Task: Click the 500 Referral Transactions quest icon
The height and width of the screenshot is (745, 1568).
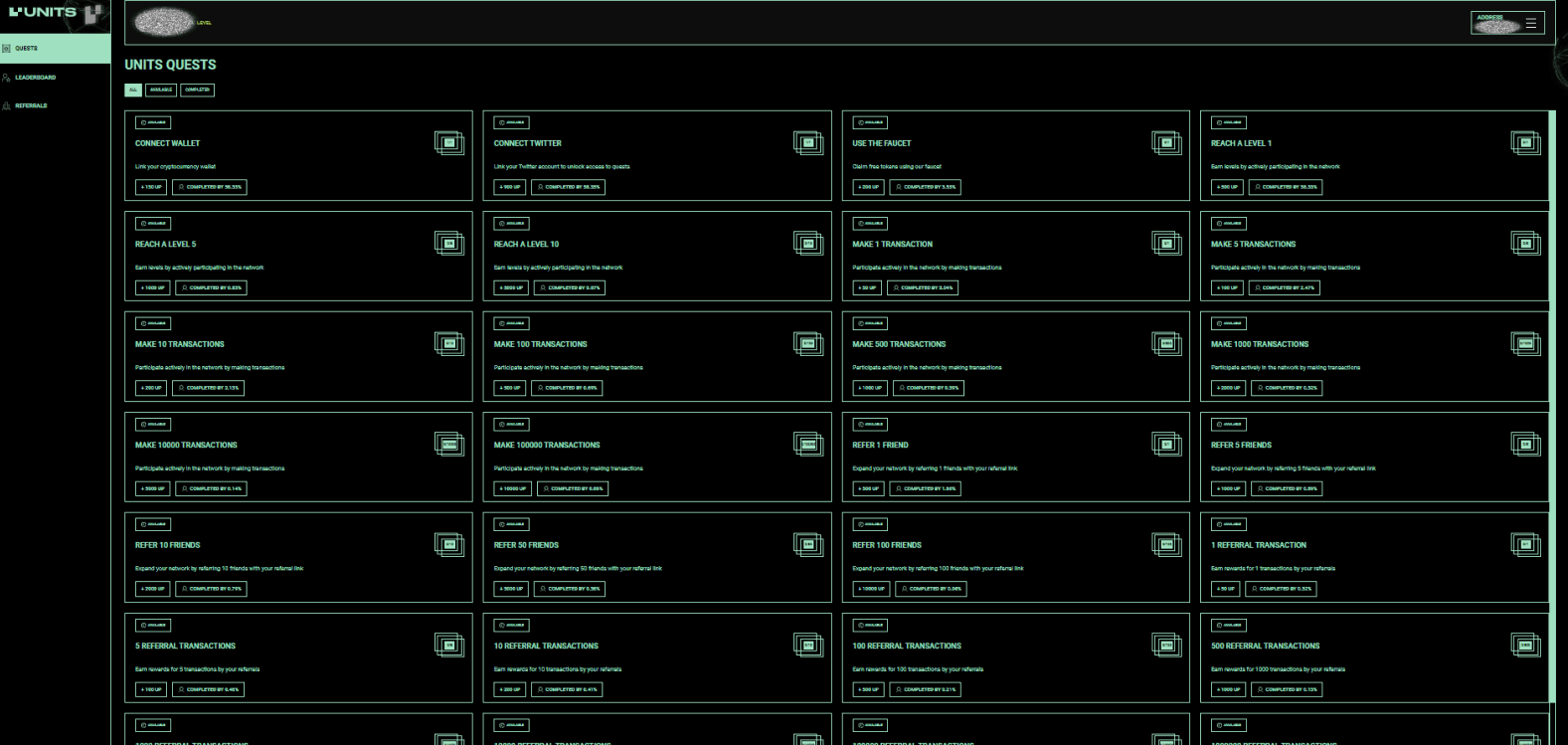Action: [x=1525, y=646]
